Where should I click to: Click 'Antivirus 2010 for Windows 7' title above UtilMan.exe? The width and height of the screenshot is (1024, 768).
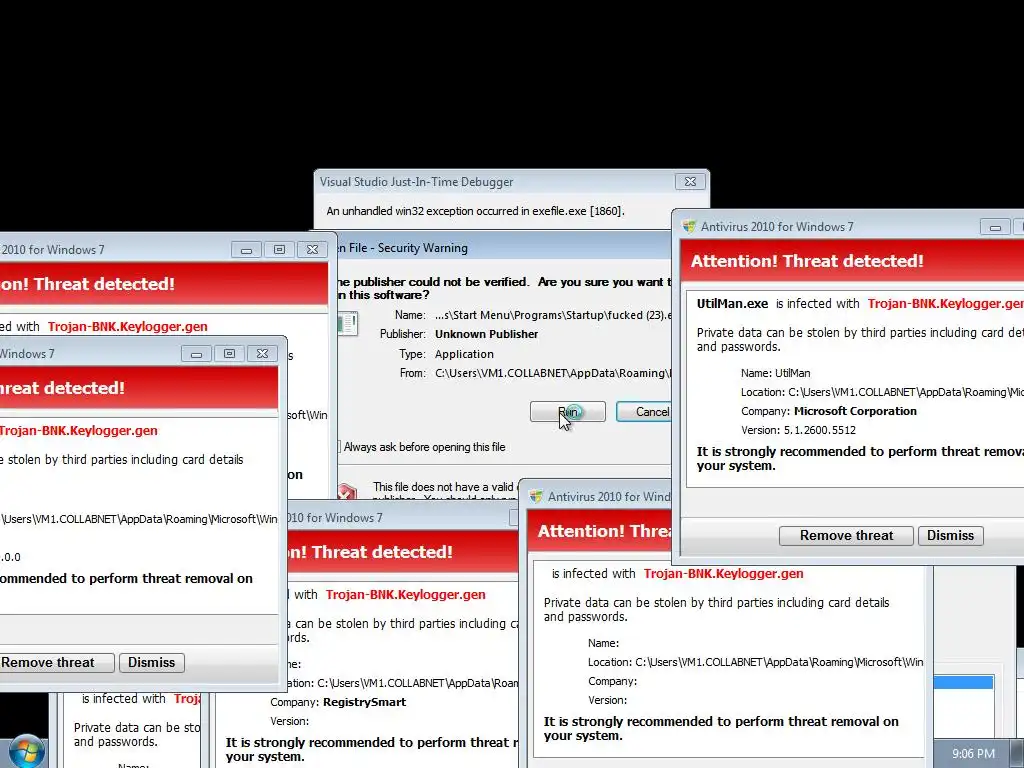coord(777,227)
